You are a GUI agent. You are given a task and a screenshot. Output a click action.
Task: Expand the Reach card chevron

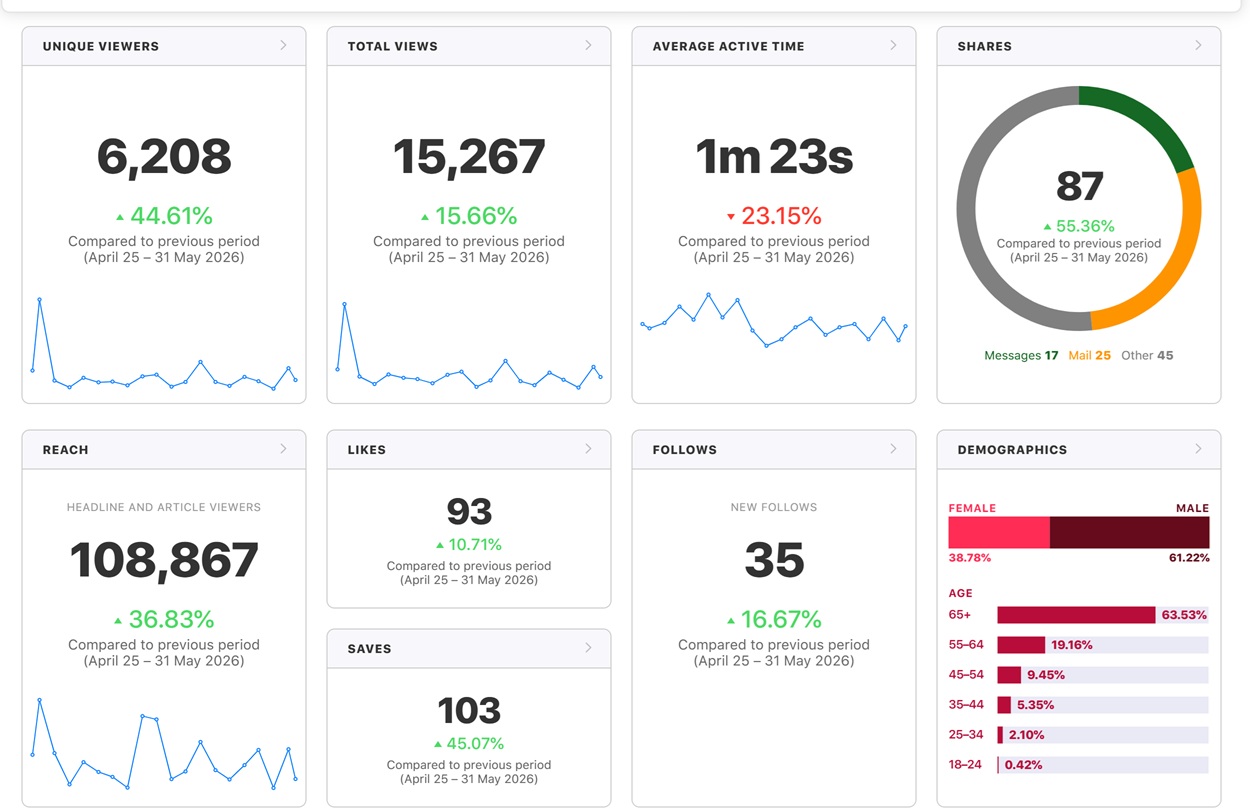(x=284, y=449)
